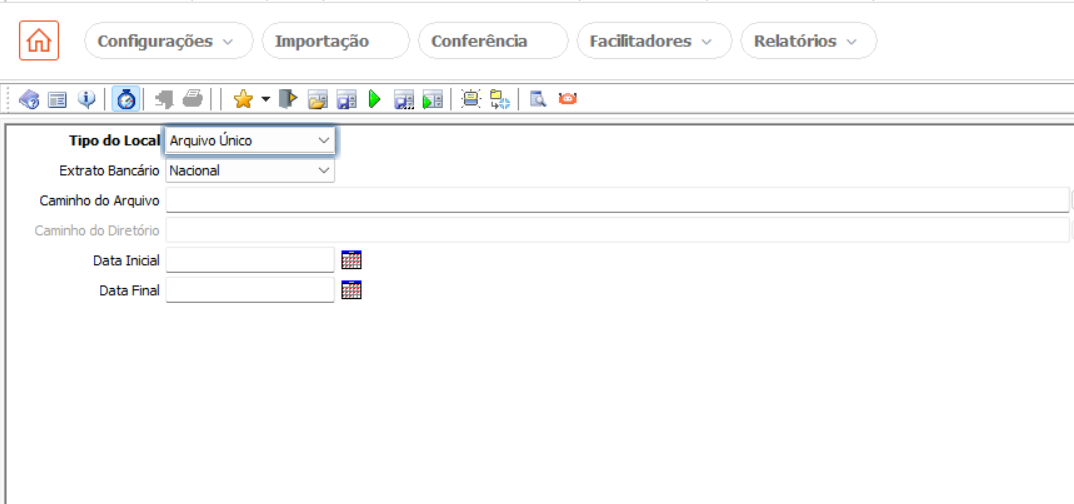Click the folder with blue target icon
Screen dimensions: 1074x504
[x=499, y=100]
